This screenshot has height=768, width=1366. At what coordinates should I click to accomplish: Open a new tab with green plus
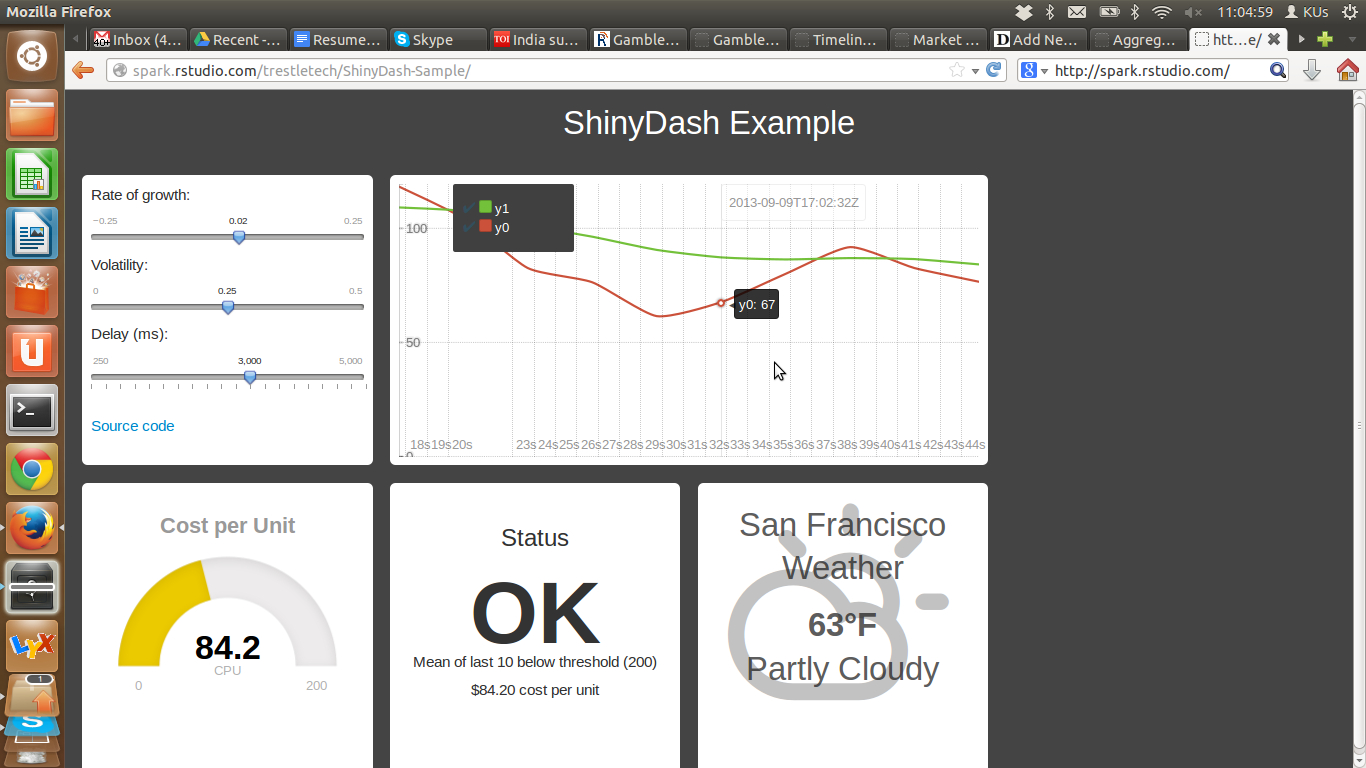(1325, 40)
